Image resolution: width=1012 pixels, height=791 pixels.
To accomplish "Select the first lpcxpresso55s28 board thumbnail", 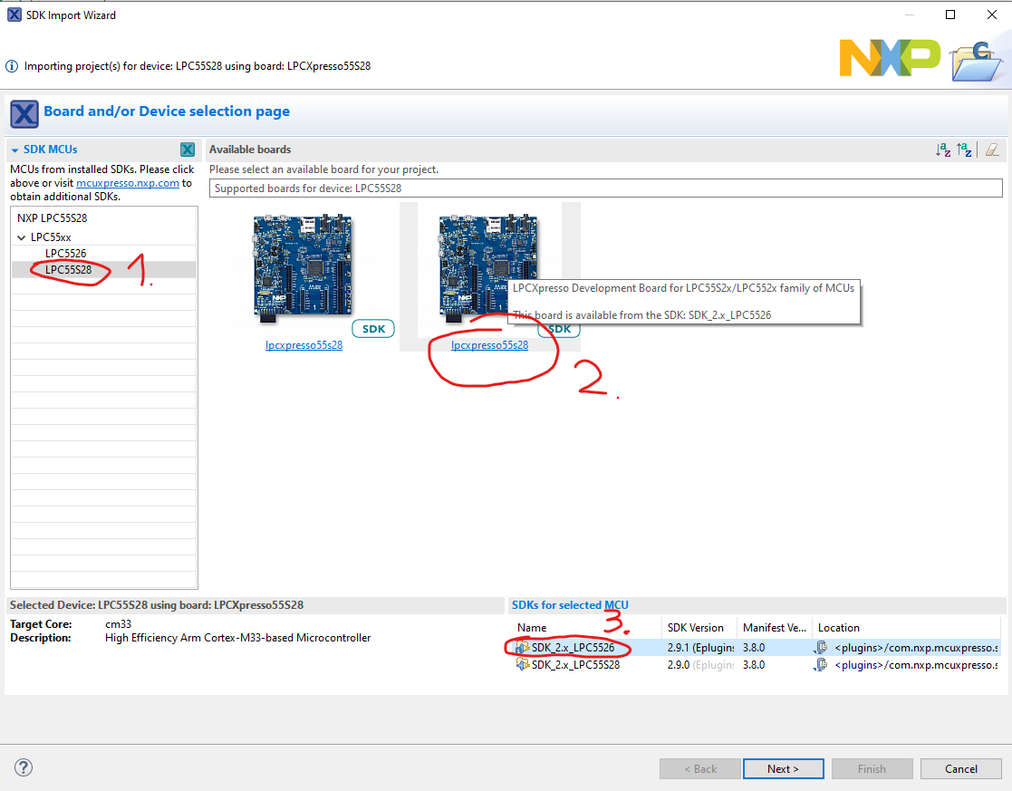I will [303, 268].
